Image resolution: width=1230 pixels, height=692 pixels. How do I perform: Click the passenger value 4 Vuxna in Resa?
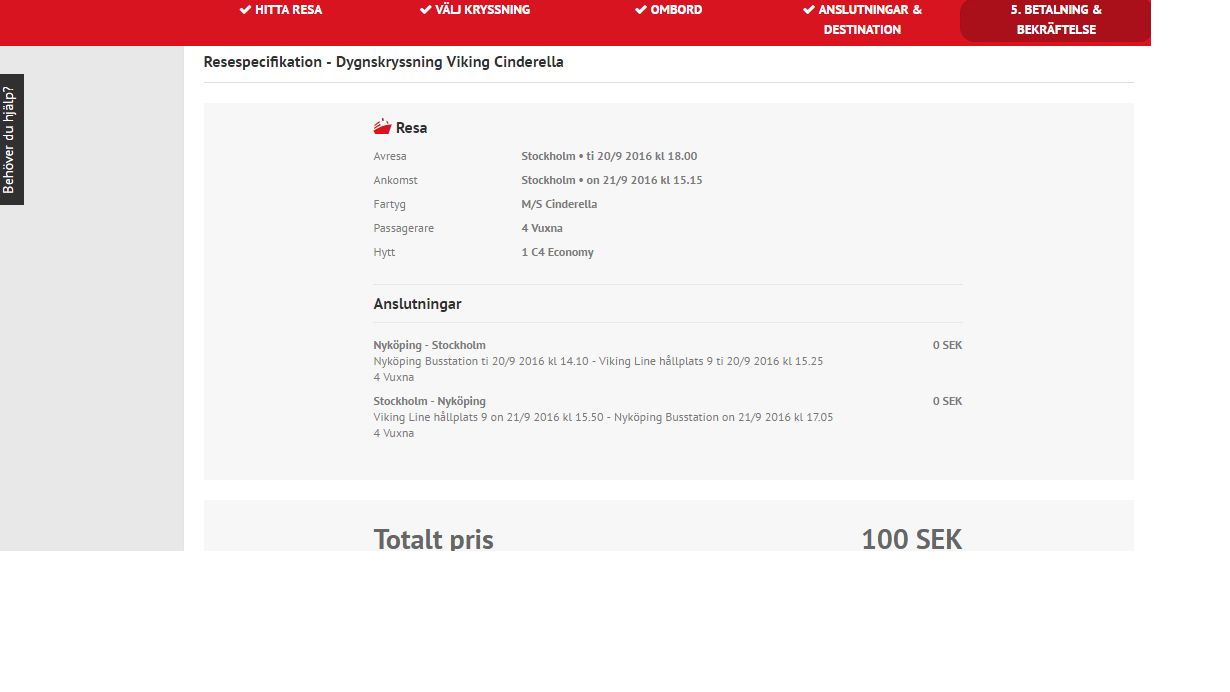pyautogui.click(x=542, y=228)
